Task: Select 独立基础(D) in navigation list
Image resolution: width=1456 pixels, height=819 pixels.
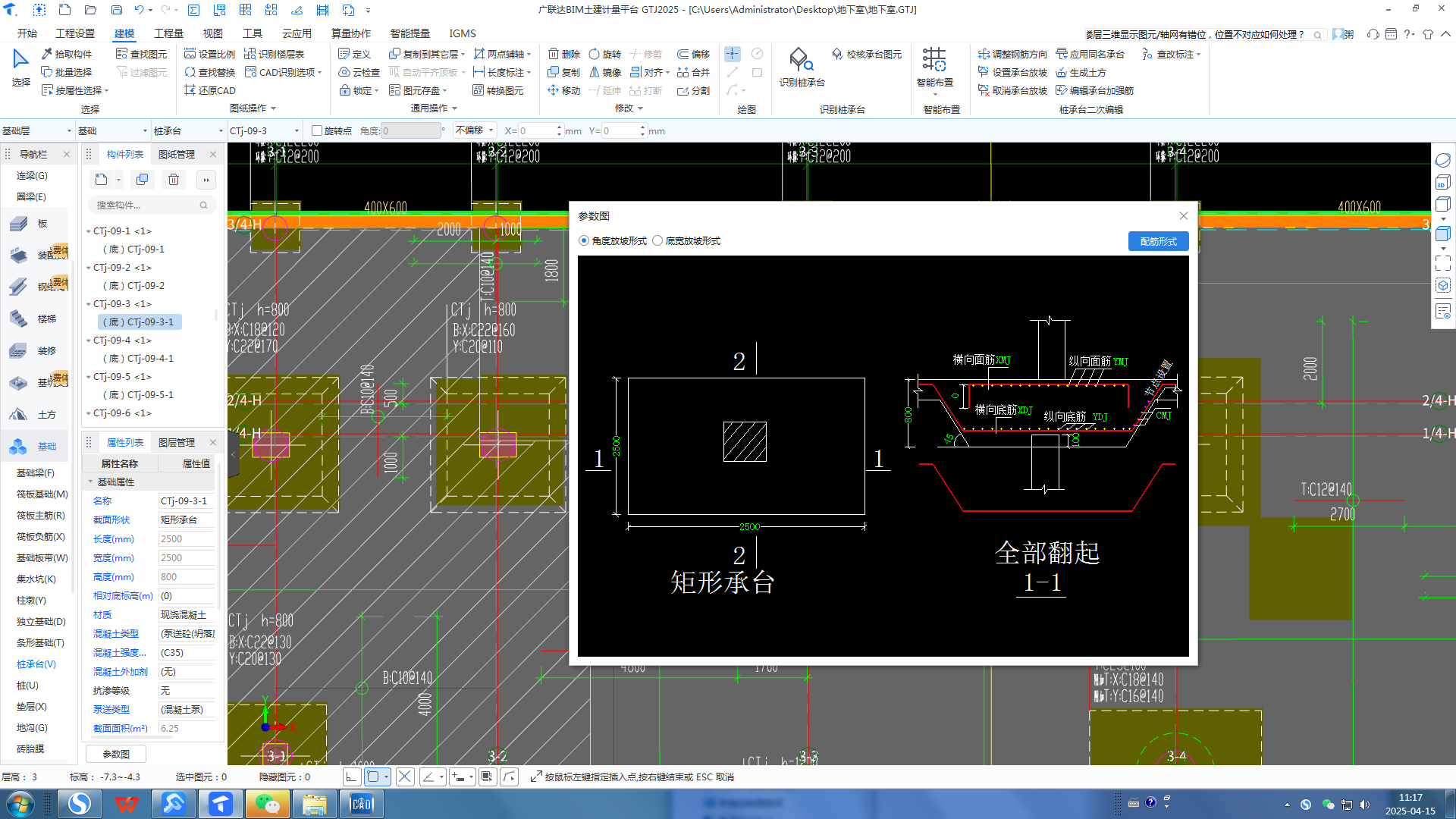Action: (41, 621)
